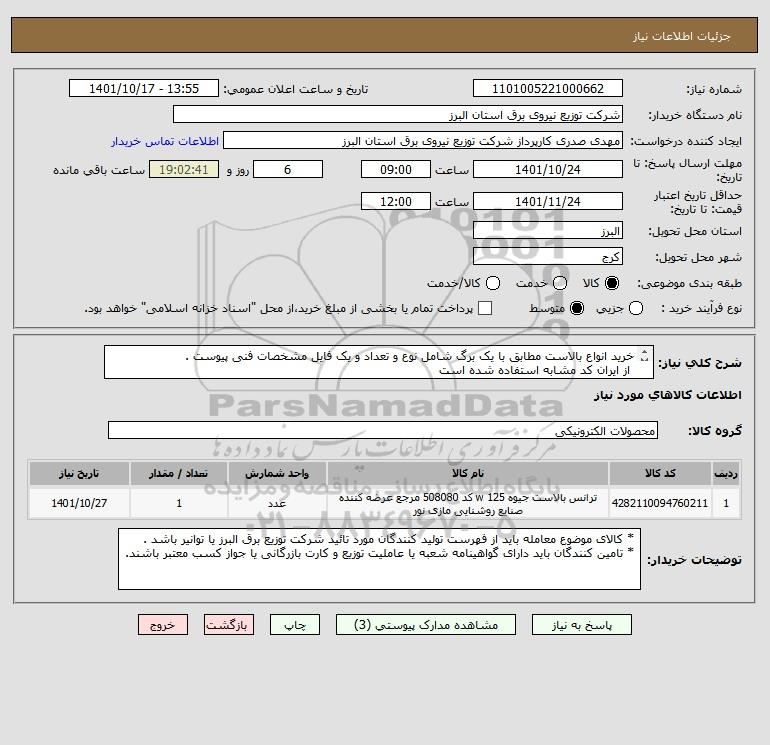
Task: Select the کالا radio button
Action: (x=612, y=283)
